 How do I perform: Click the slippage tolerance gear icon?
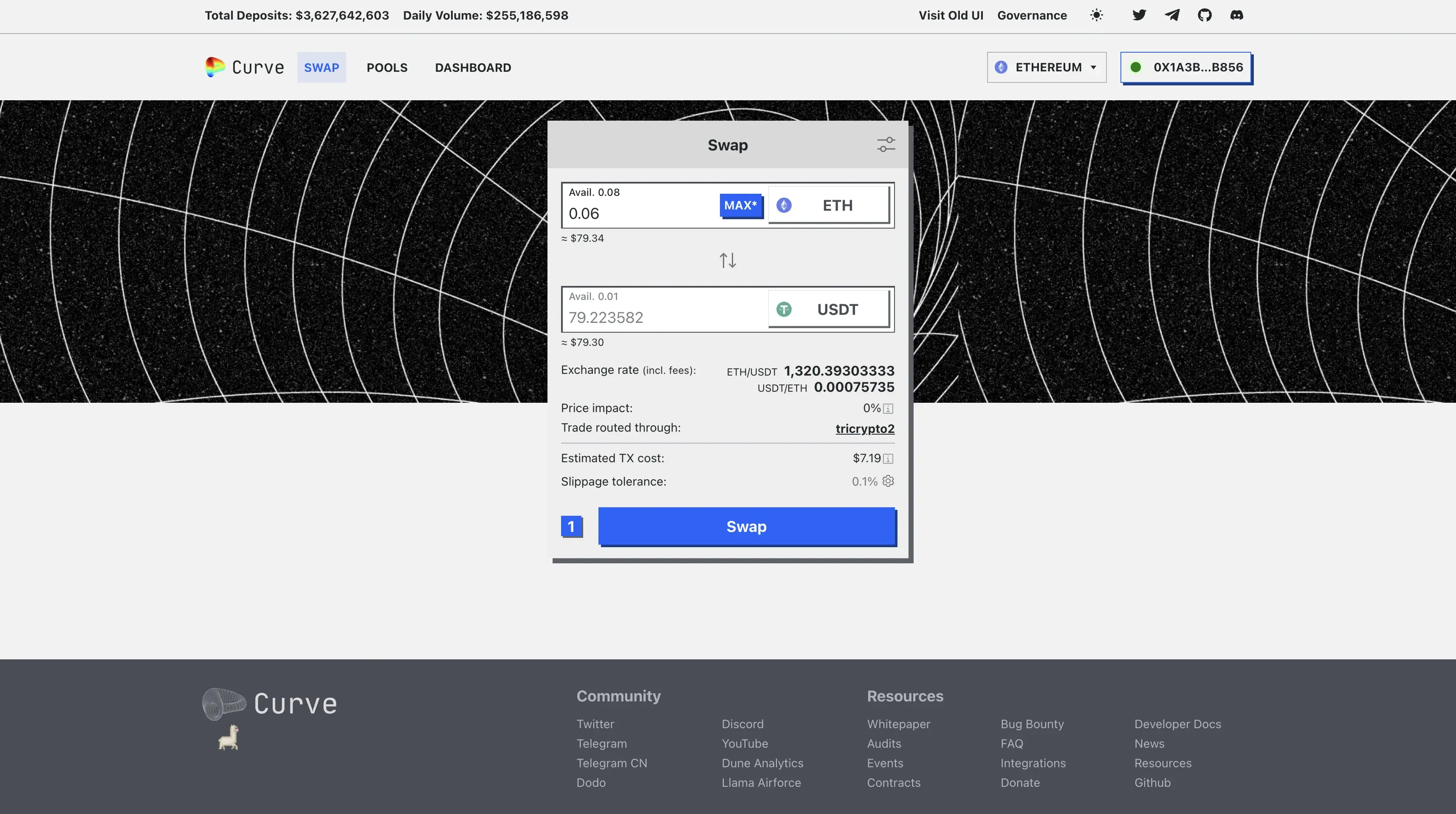(888, 481)
